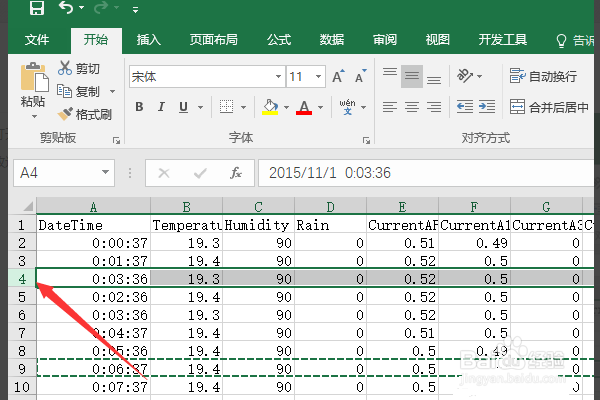The width and height of the screenshot is (600, 400).
Task: Click the formula bar showing 2015/11/1 0:03:36
Action: 426,173
